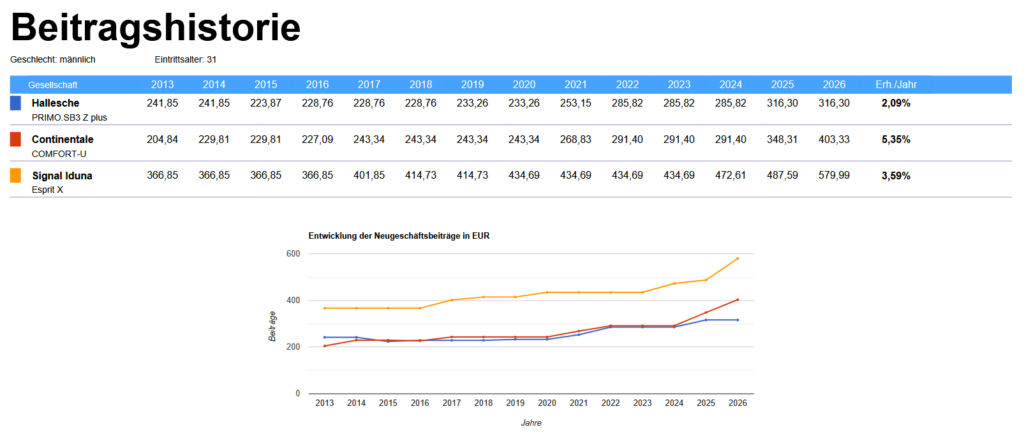Select the Gesellschaft column header
1024x434 pixels.
(x=53, y=84)
